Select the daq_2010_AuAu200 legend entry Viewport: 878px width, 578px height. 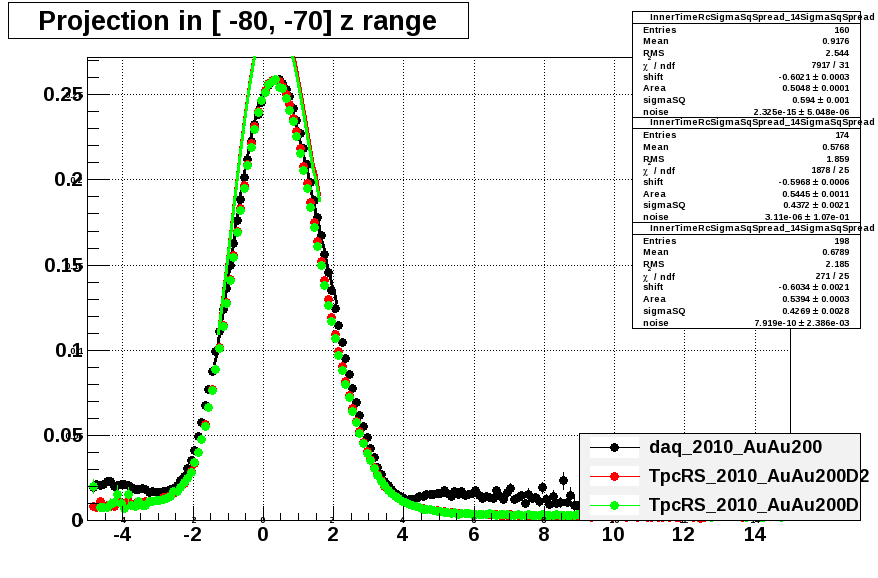tap(735, 447)
